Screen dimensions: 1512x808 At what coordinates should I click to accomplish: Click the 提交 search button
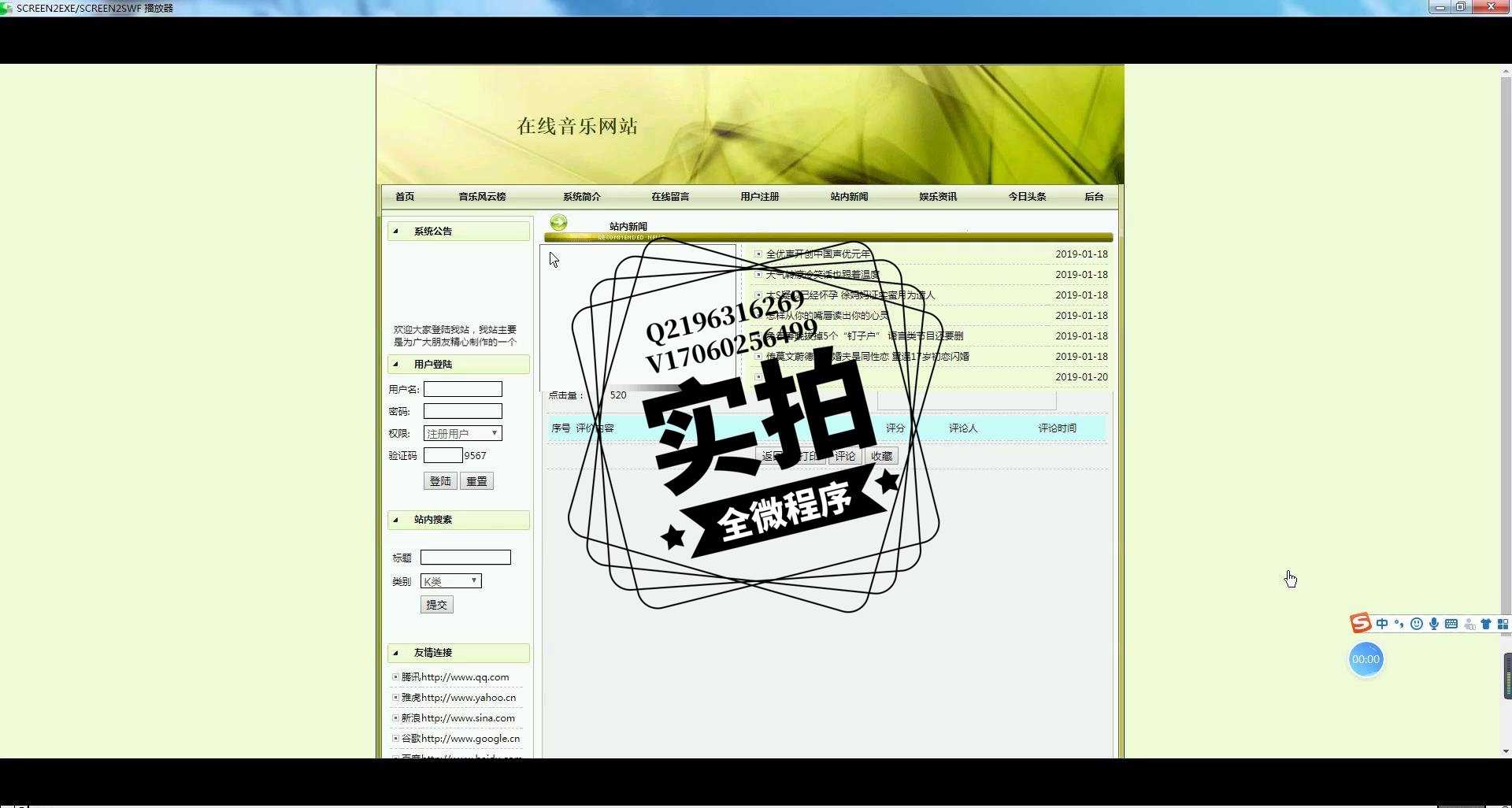(x=436, y=605)
